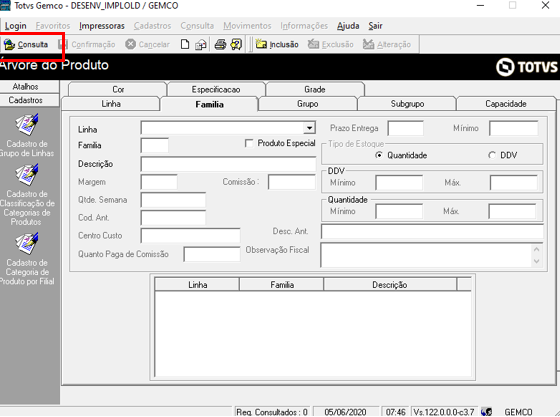Select the DDV radio button

pos(492,155)
